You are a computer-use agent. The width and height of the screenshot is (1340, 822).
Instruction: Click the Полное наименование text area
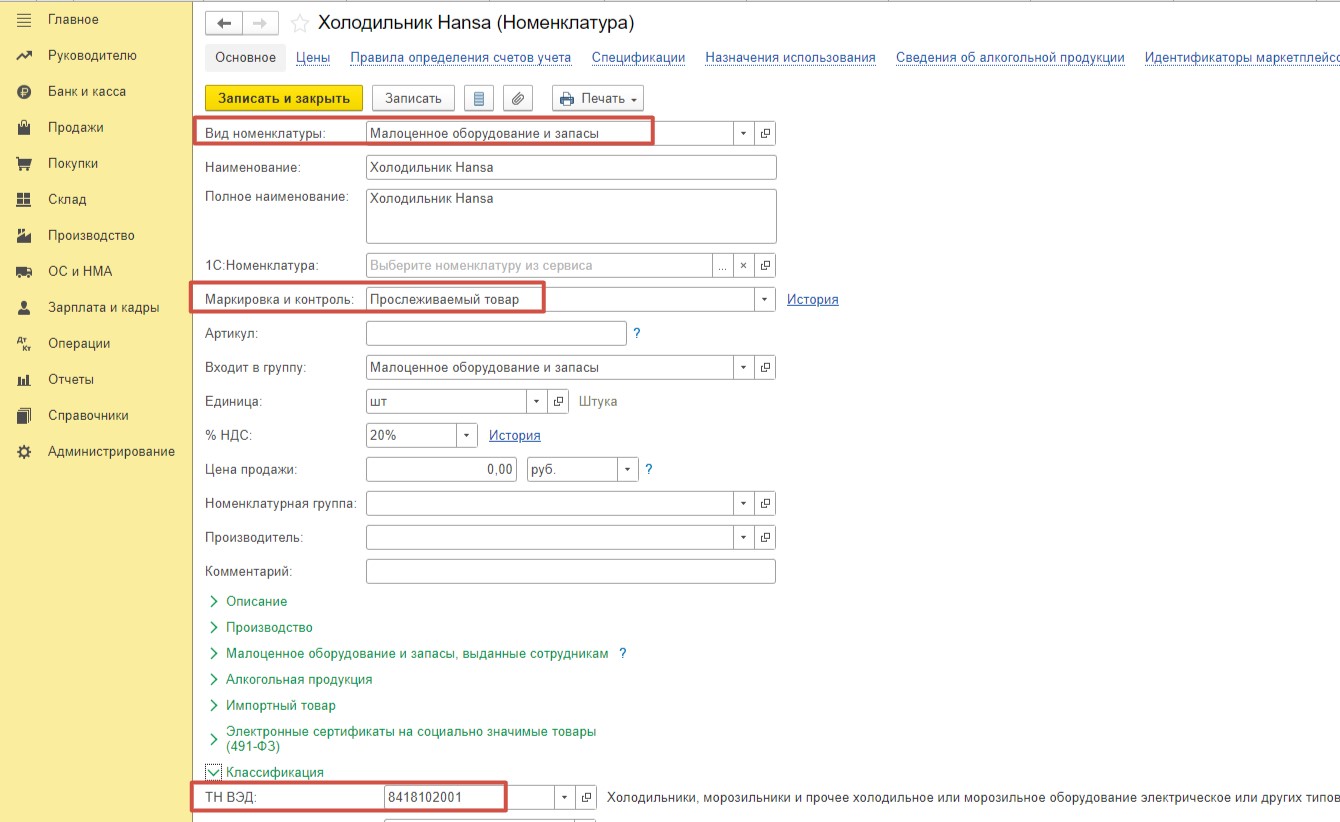(571, 216)
